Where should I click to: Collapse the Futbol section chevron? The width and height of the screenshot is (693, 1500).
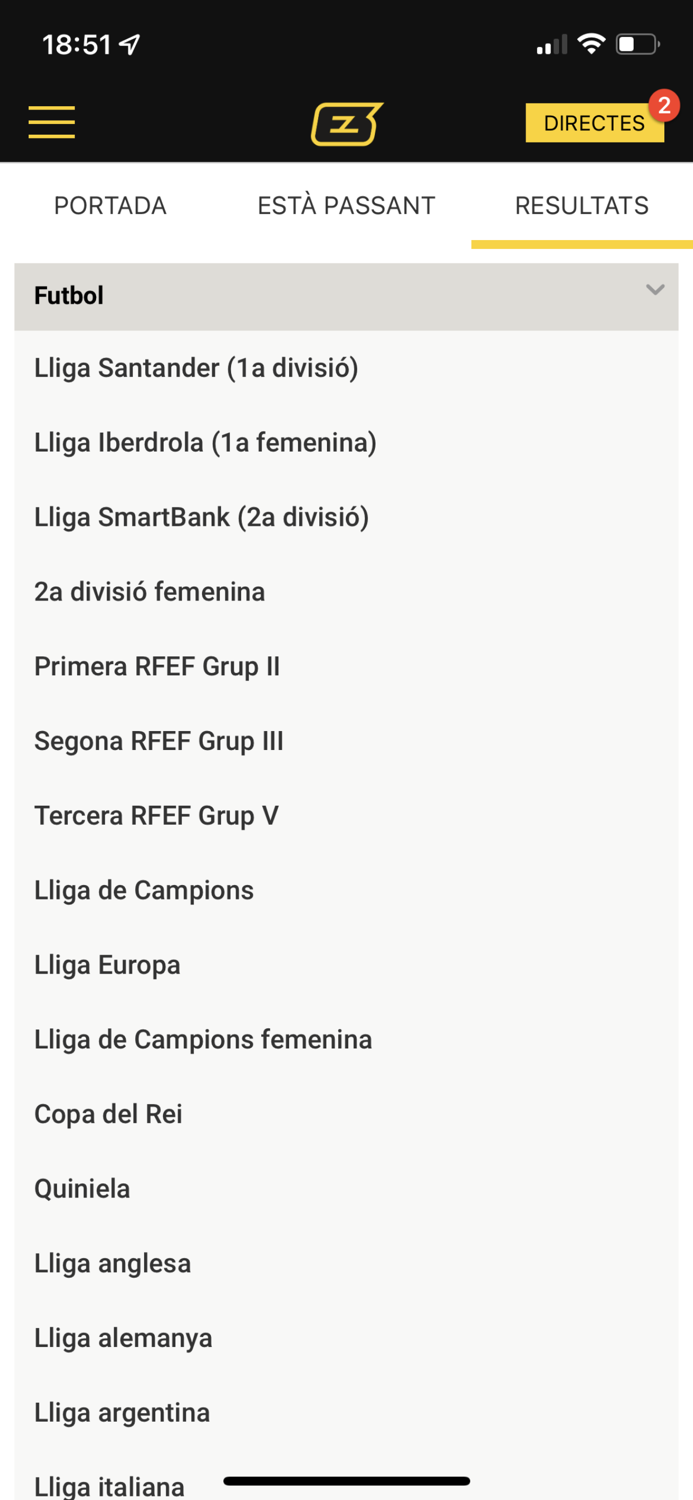pyautogui.click(x=655, y=291)
